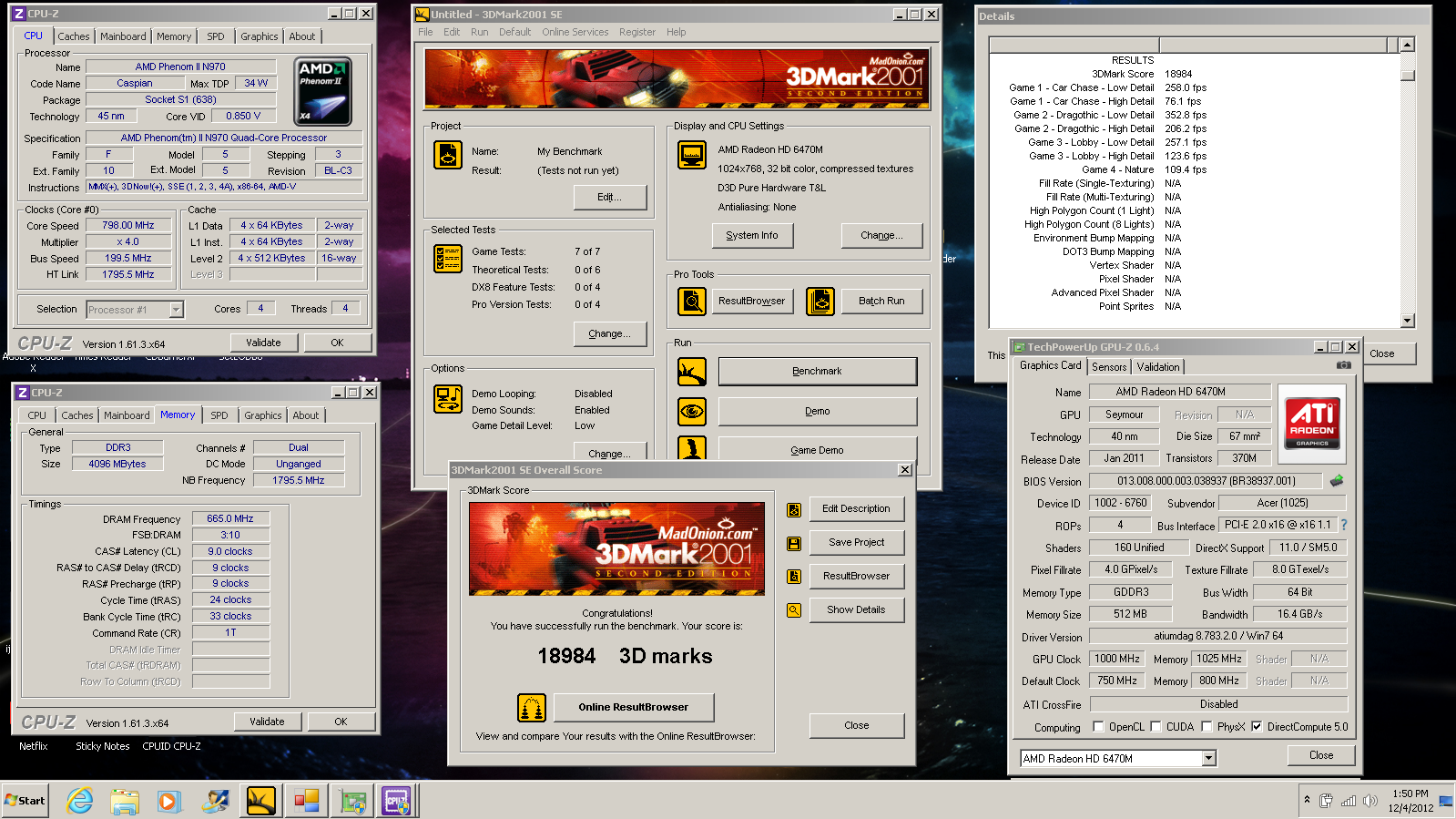This screenshot has width=1456, height=819.
Task: Click Online ResultBrowser button
Action: (633, 707)
